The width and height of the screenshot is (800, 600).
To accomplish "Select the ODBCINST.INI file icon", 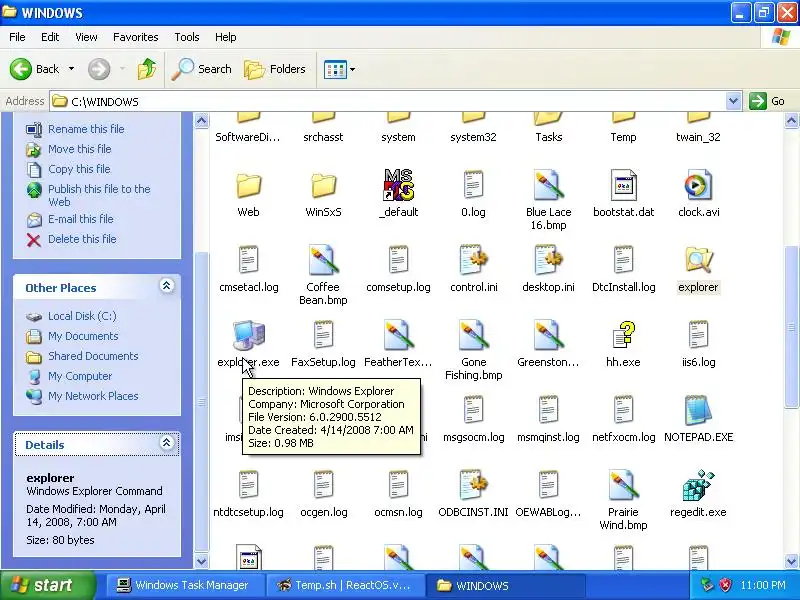I will (x=473, y=485).
